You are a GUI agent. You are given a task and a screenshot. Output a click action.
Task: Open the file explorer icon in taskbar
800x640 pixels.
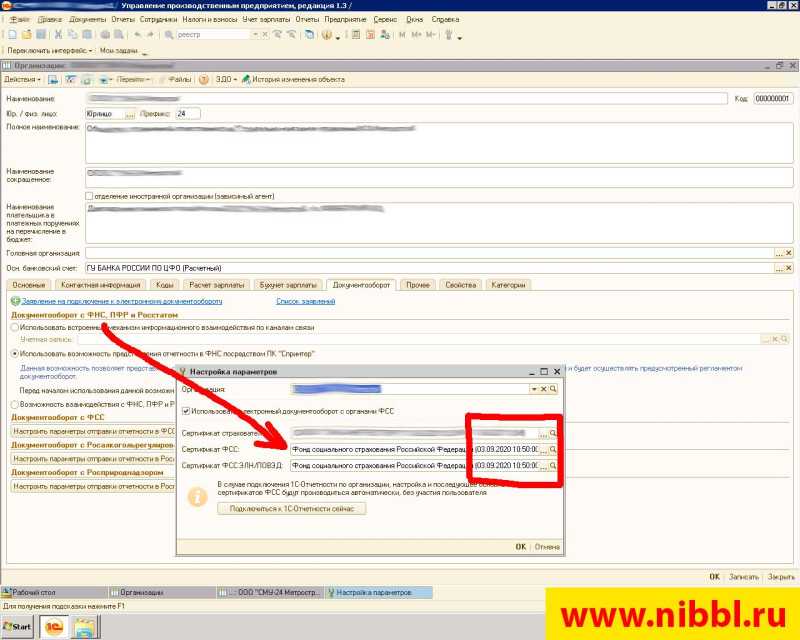tap(84, 627)
